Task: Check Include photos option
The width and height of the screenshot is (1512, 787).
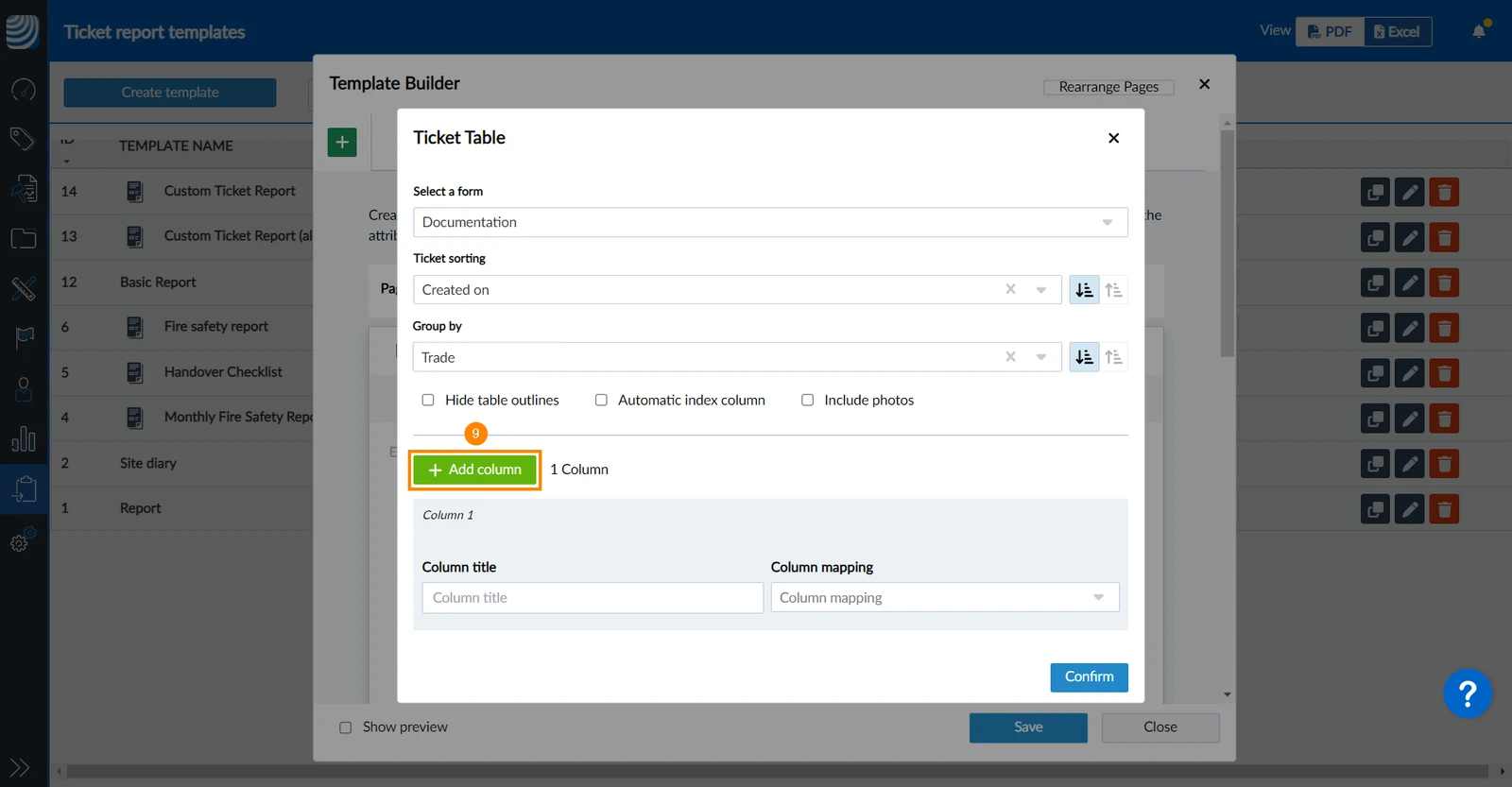Action: tap(807, 400)
